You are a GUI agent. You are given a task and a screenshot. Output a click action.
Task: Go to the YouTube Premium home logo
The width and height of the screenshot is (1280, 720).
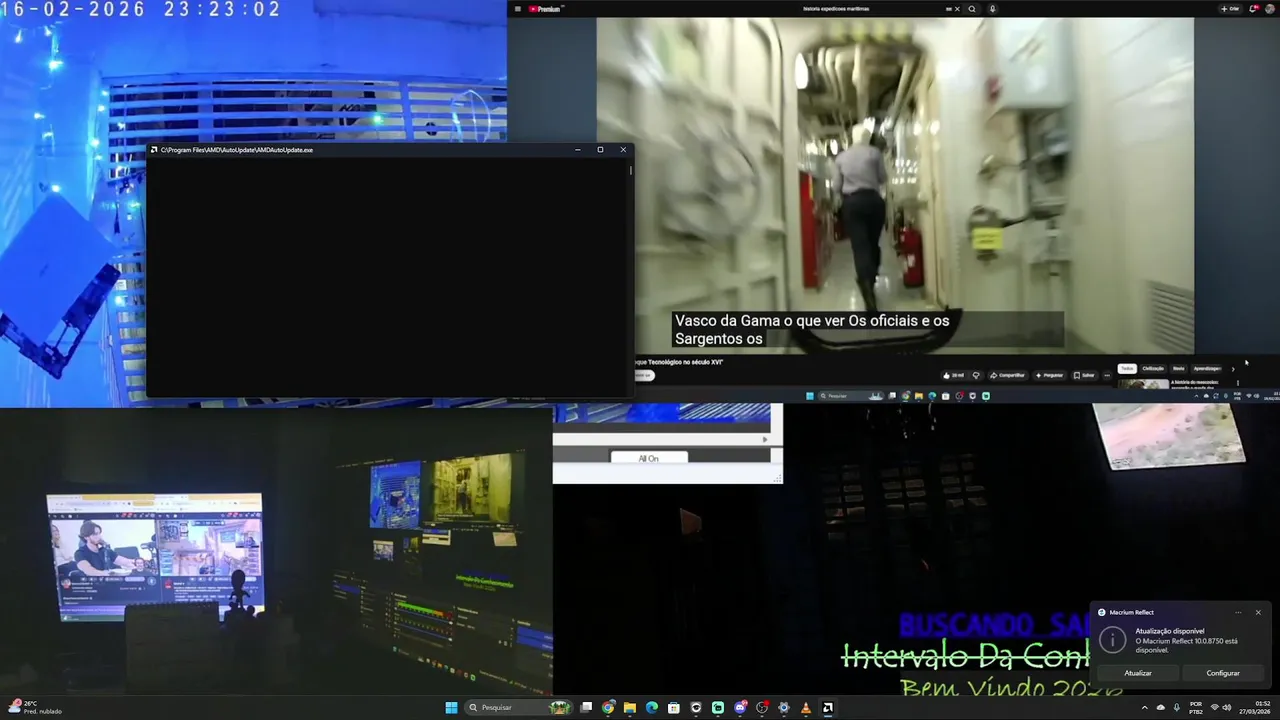[546, 9]
